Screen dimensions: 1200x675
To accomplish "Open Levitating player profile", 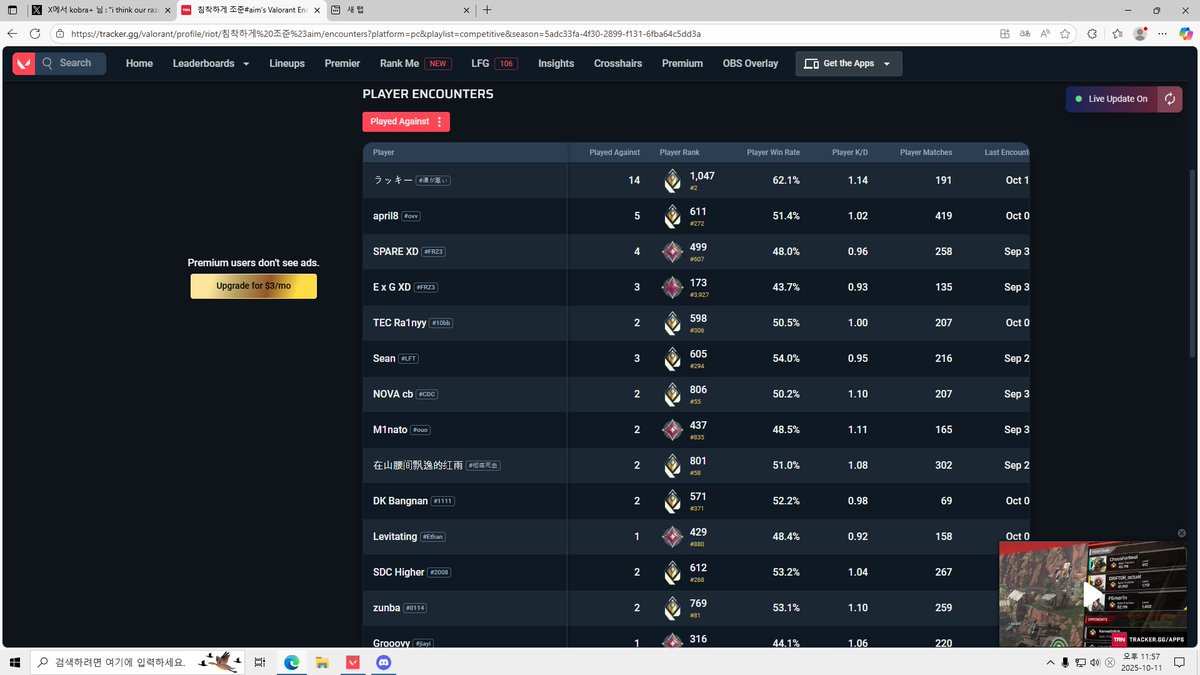I will [x=395, y=537].
